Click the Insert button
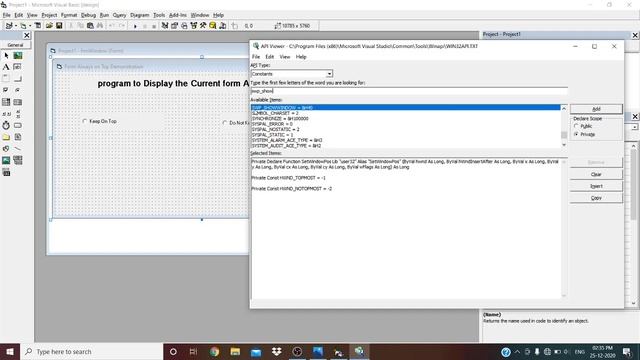Image resolution: width=640 pixels, height=360 pixels. 596,186
